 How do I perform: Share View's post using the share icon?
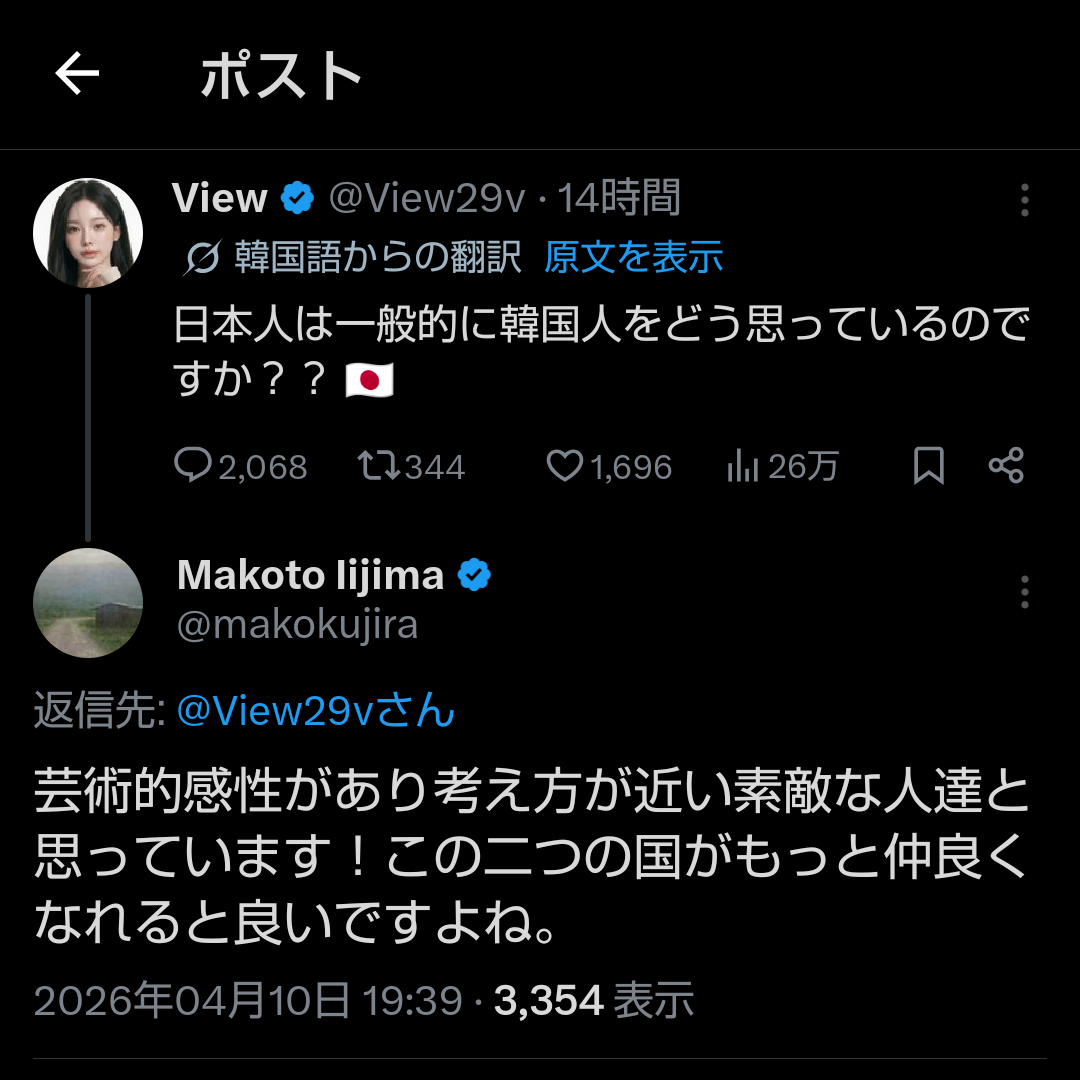pyautogui.click(x=1005, y=466)
